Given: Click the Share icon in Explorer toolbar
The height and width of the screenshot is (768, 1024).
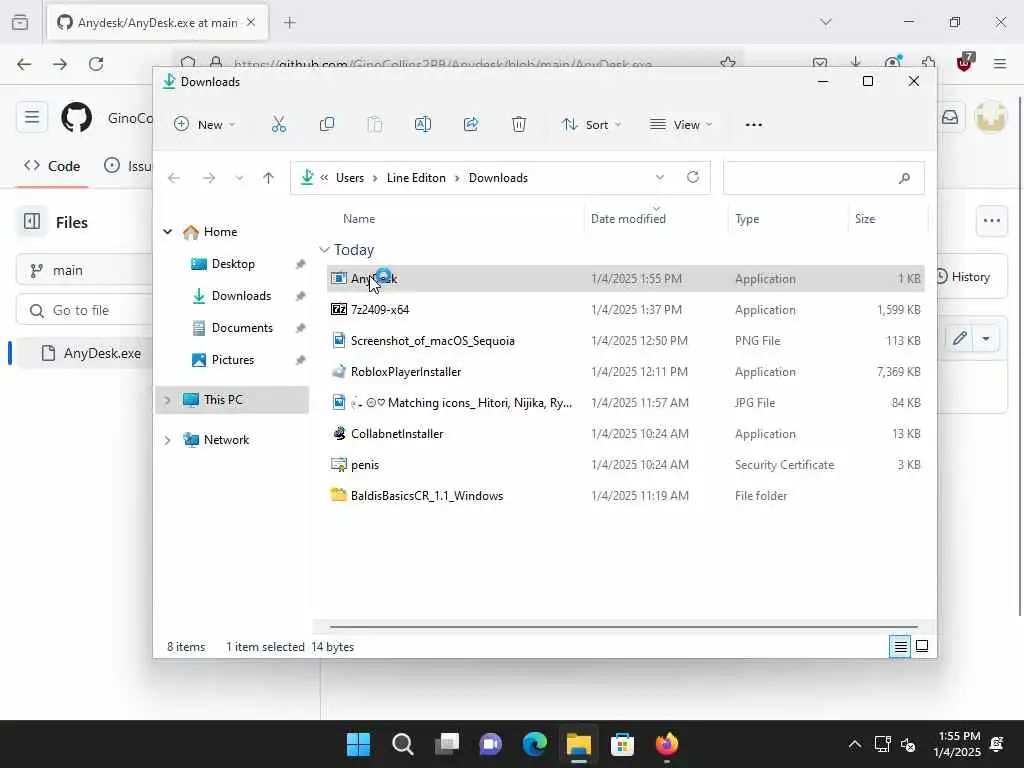Looking at the screenshot, I should (471, 124).
